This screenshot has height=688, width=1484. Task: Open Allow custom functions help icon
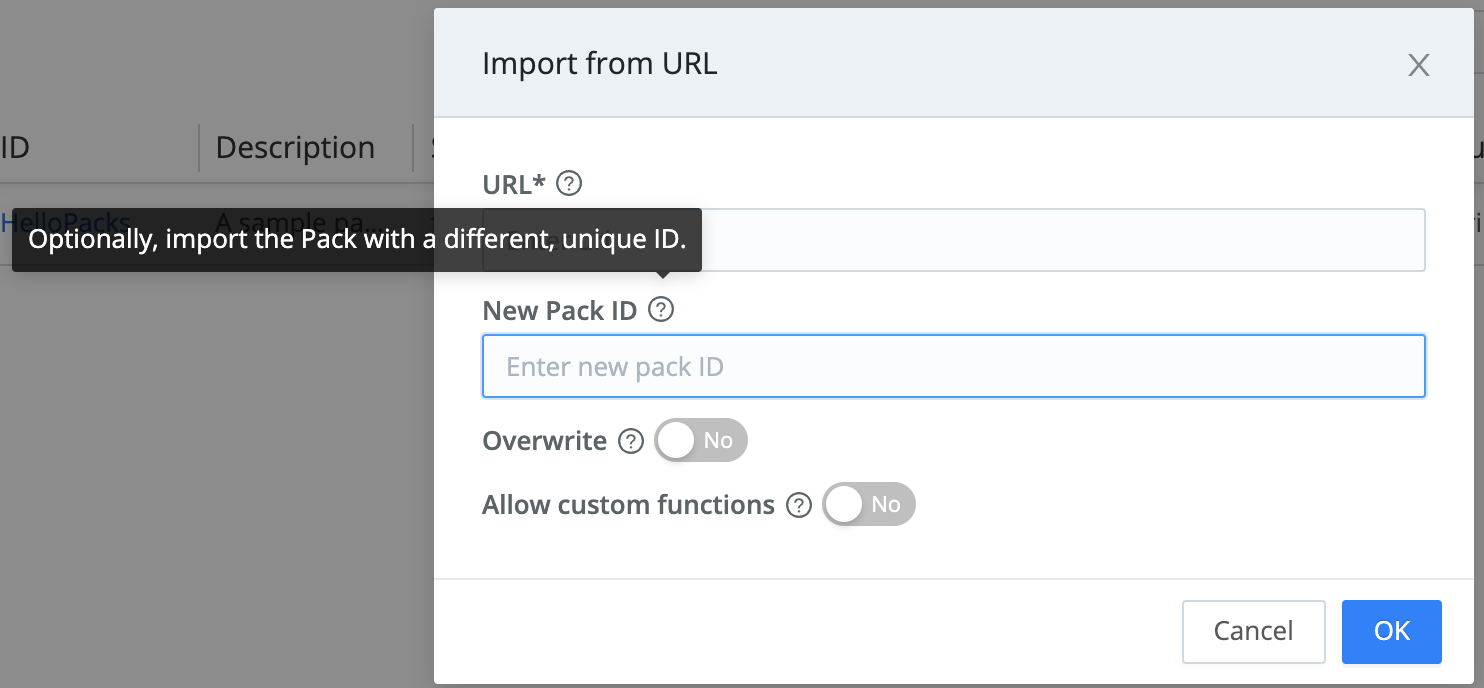798,505
